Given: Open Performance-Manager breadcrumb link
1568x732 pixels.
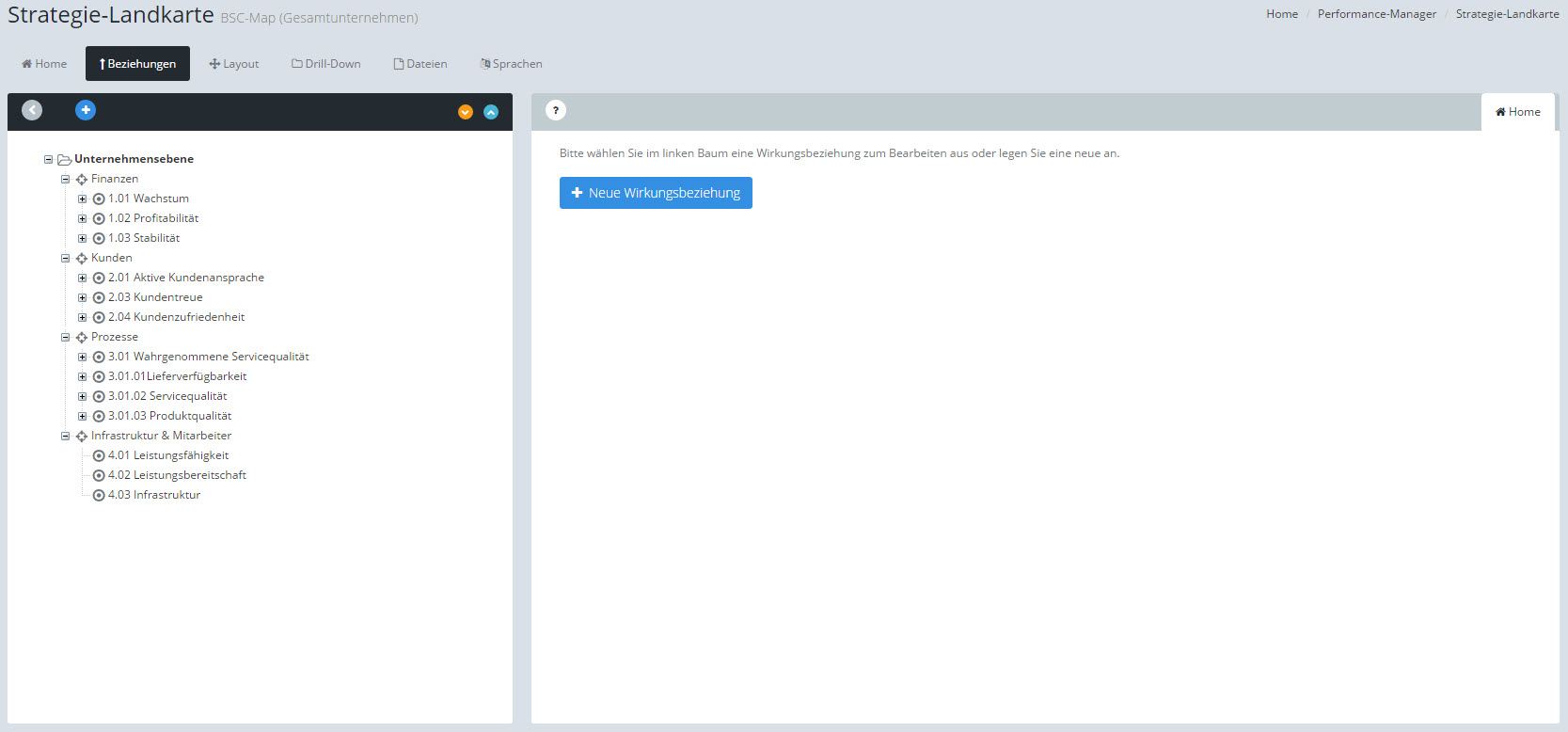Looking at the screenshot, I should pos(1376,14).
